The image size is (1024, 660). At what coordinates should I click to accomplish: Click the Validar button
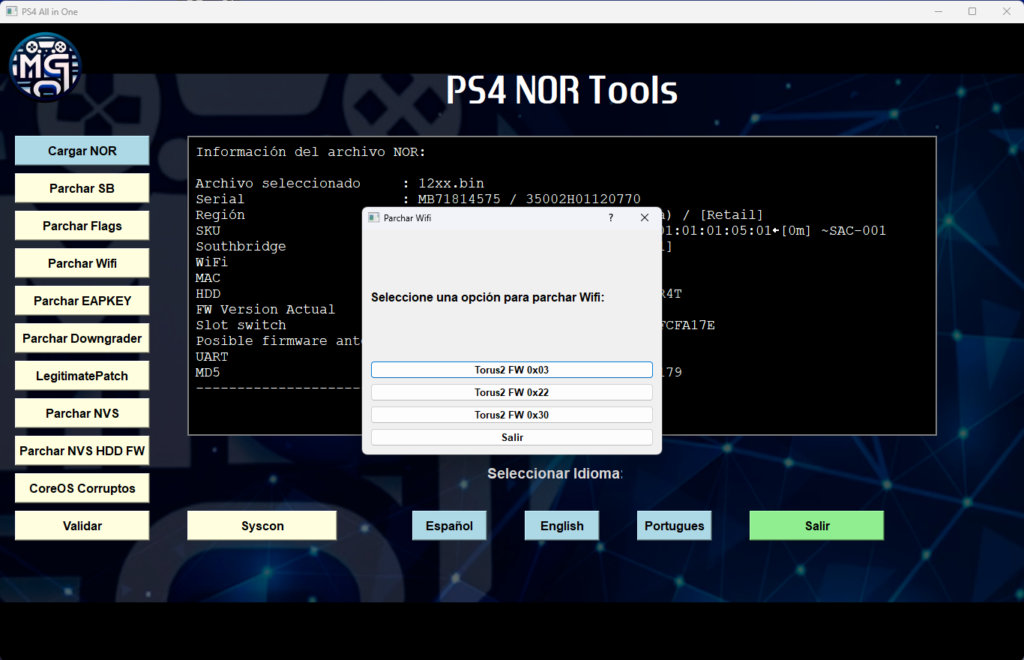point(82,526)
